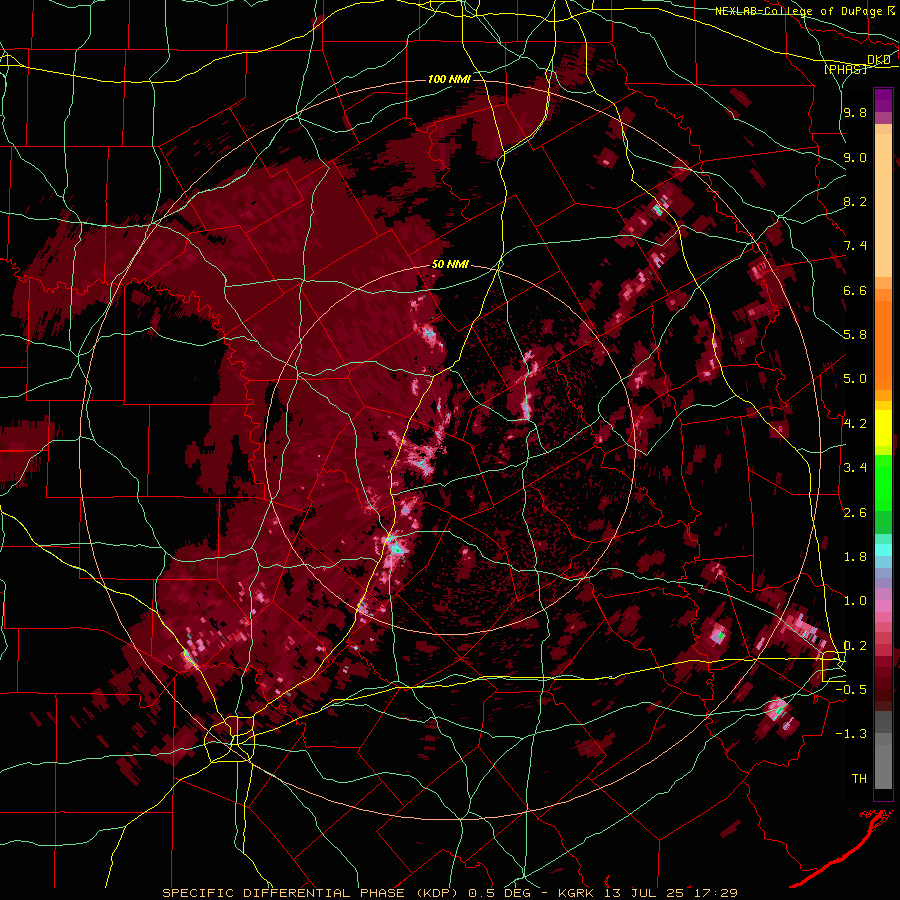The width and height of the screenshot is (900, 900).
Task: Click the DKD label above the color scale
Action: [879, 60]
